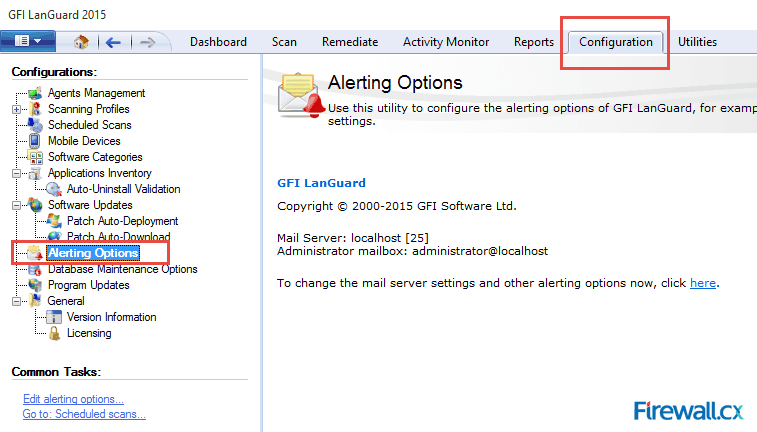Open the main application menu dropdown
This screenshot has width=757, height=432.
point(28,41)
